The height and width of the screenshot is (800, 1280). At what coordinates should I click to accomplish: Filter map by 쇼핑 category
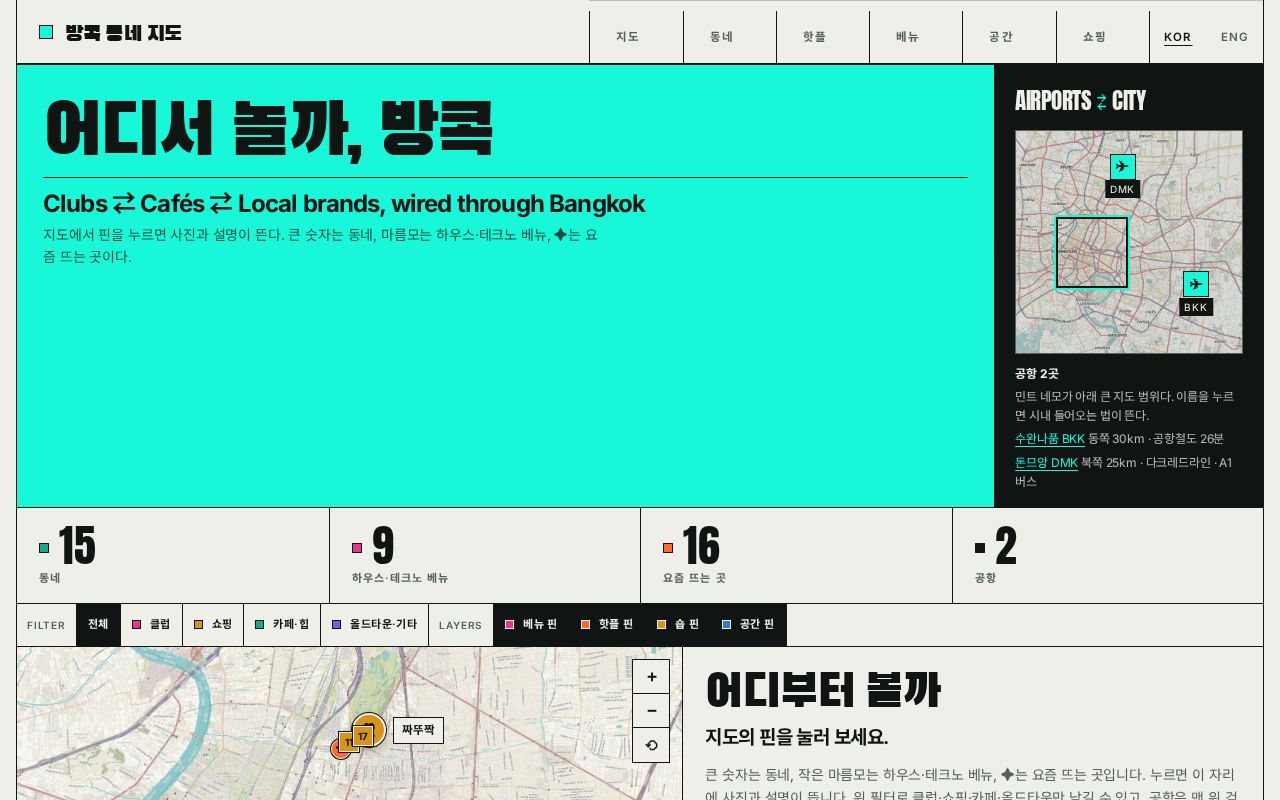213,625
